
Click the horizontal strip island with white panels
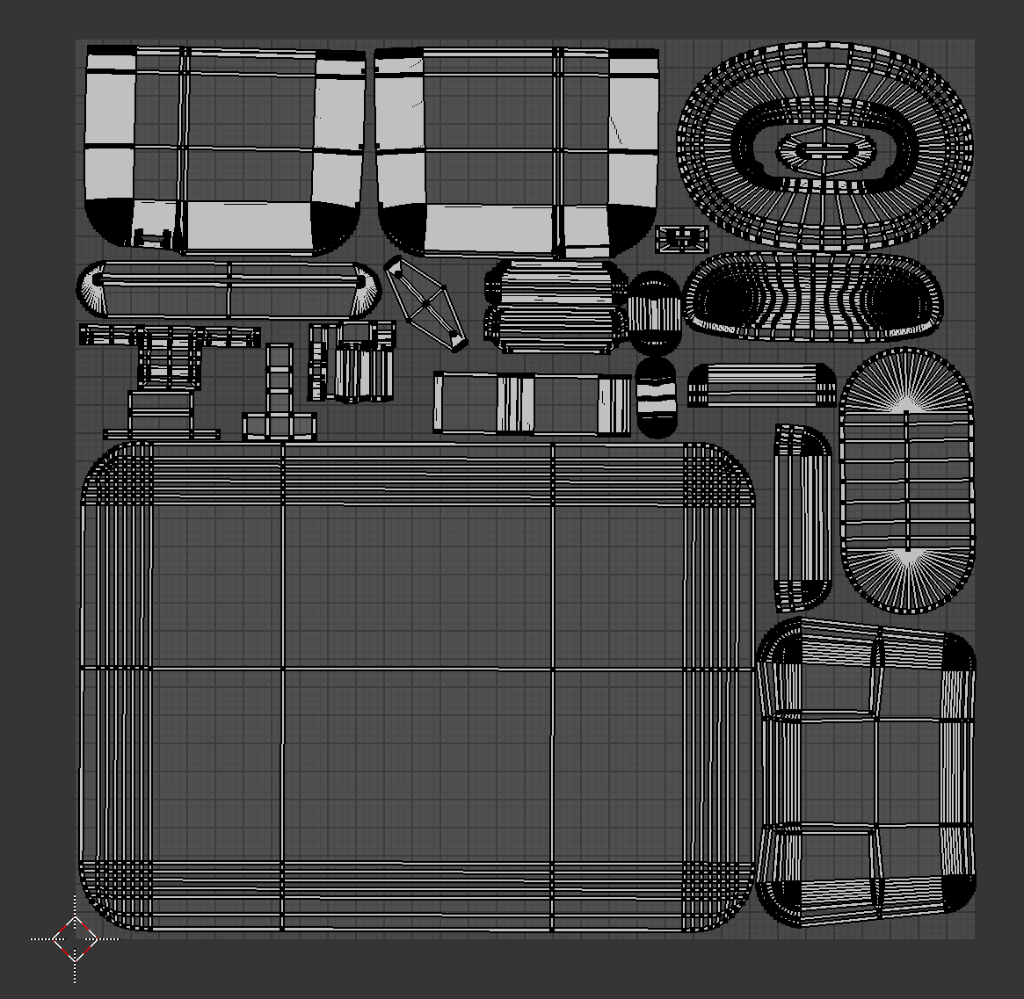click(531, 403)
